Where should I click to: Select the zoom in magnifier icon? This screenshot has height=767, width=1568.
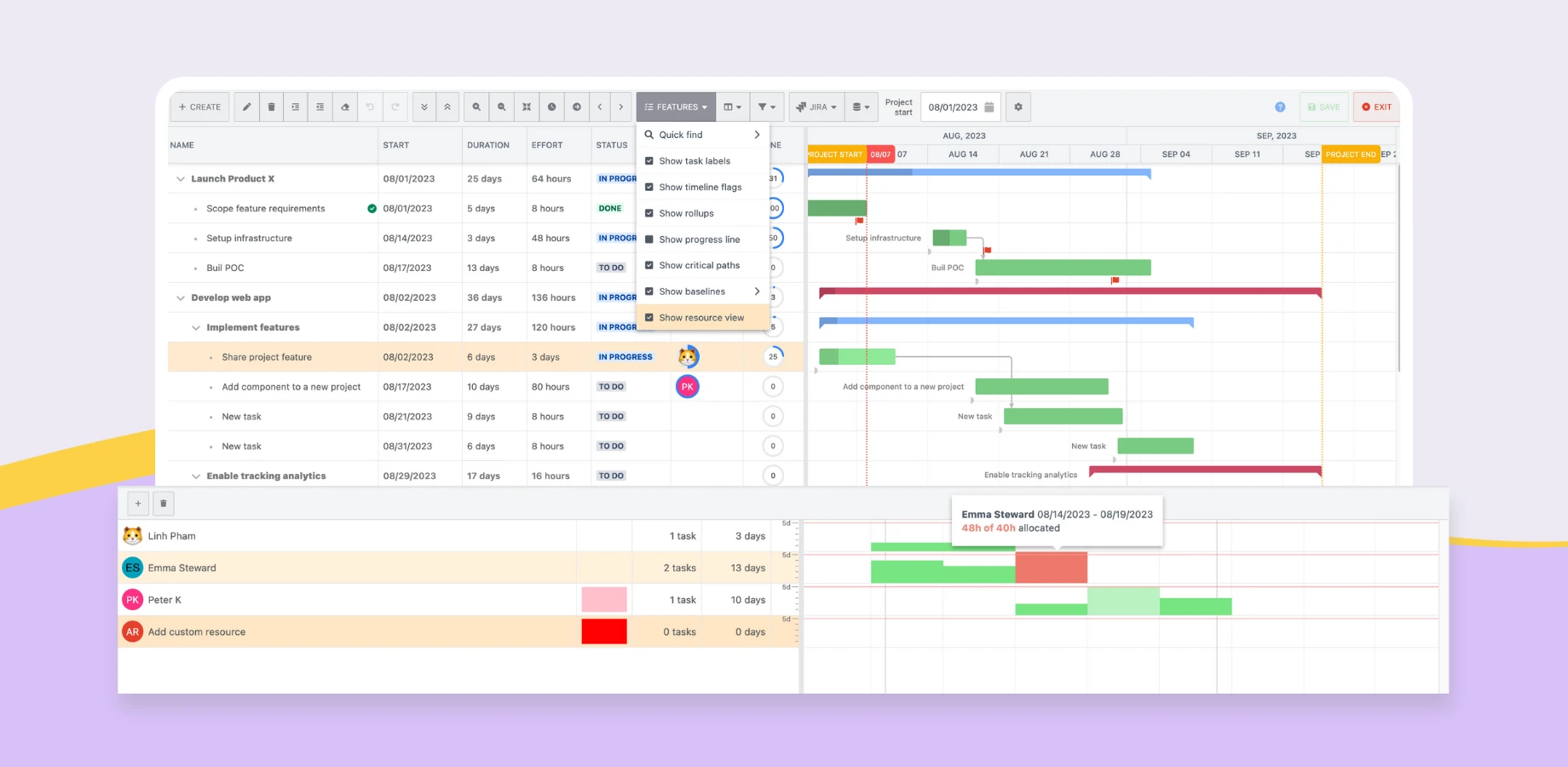(476, 107)
